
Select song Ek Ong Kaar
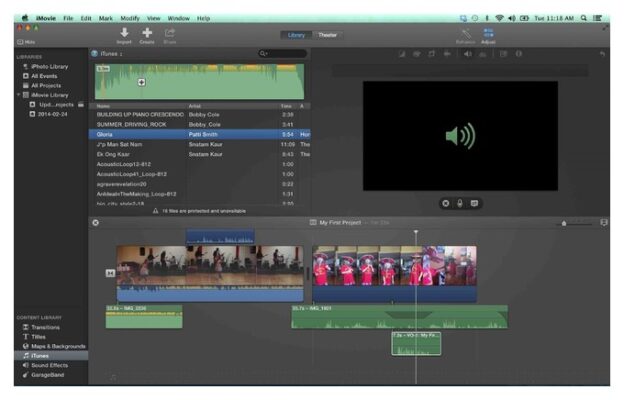(199, 154)
